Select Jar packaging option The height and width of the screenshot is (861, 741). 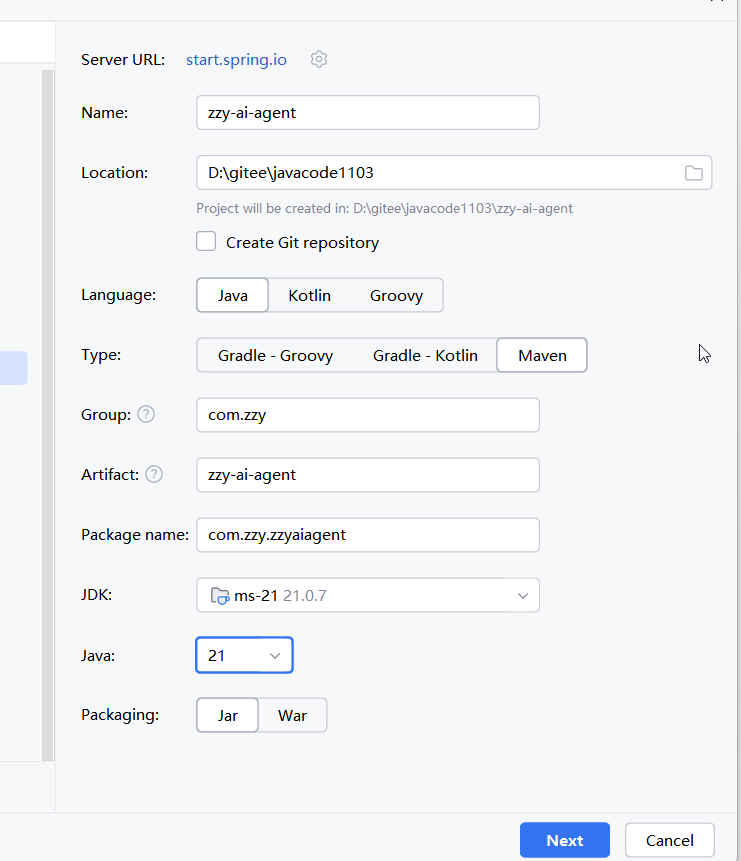[227, 715]
